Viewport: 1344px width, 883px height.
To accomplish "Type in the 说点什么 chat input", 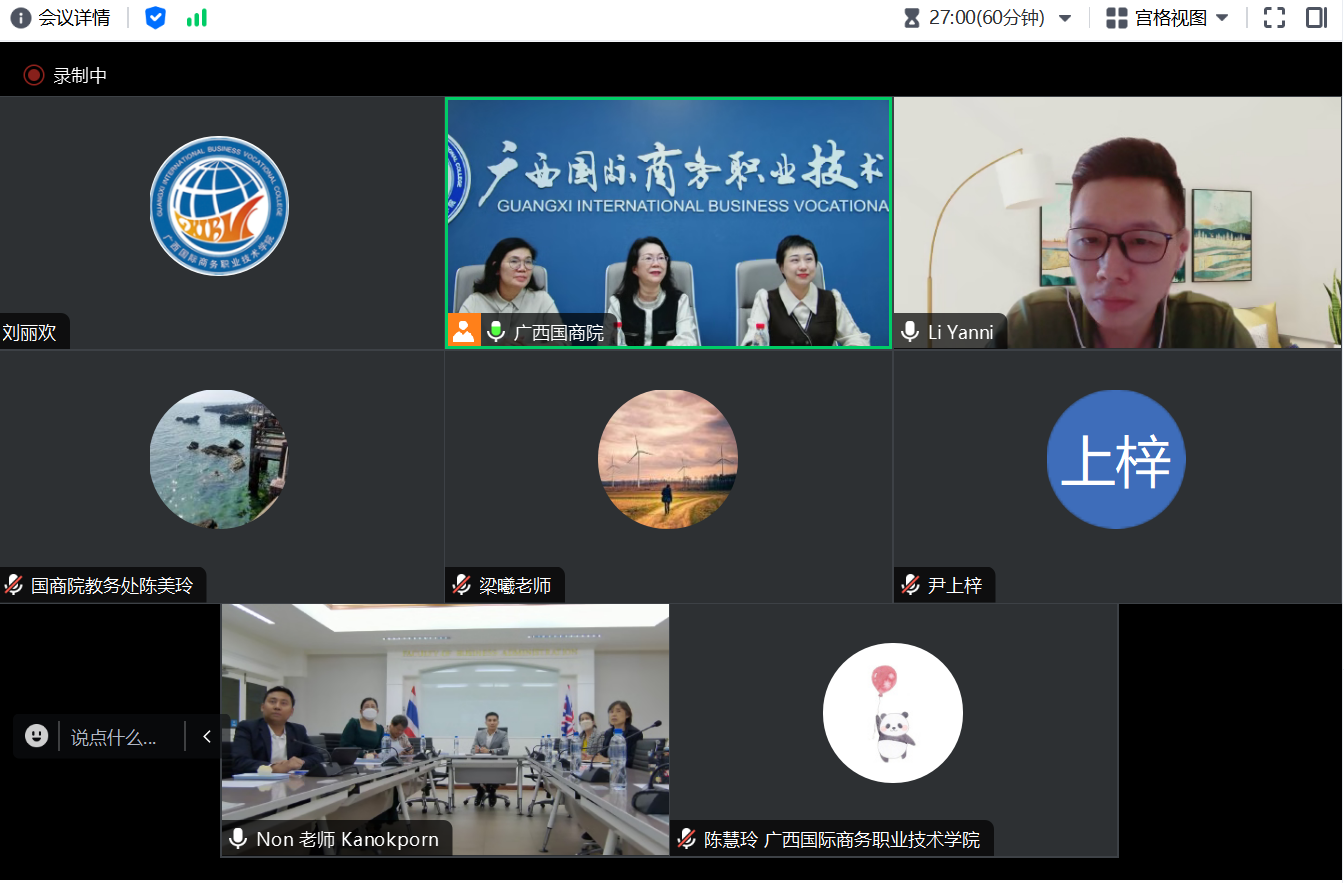I will (x=114, y=738).
